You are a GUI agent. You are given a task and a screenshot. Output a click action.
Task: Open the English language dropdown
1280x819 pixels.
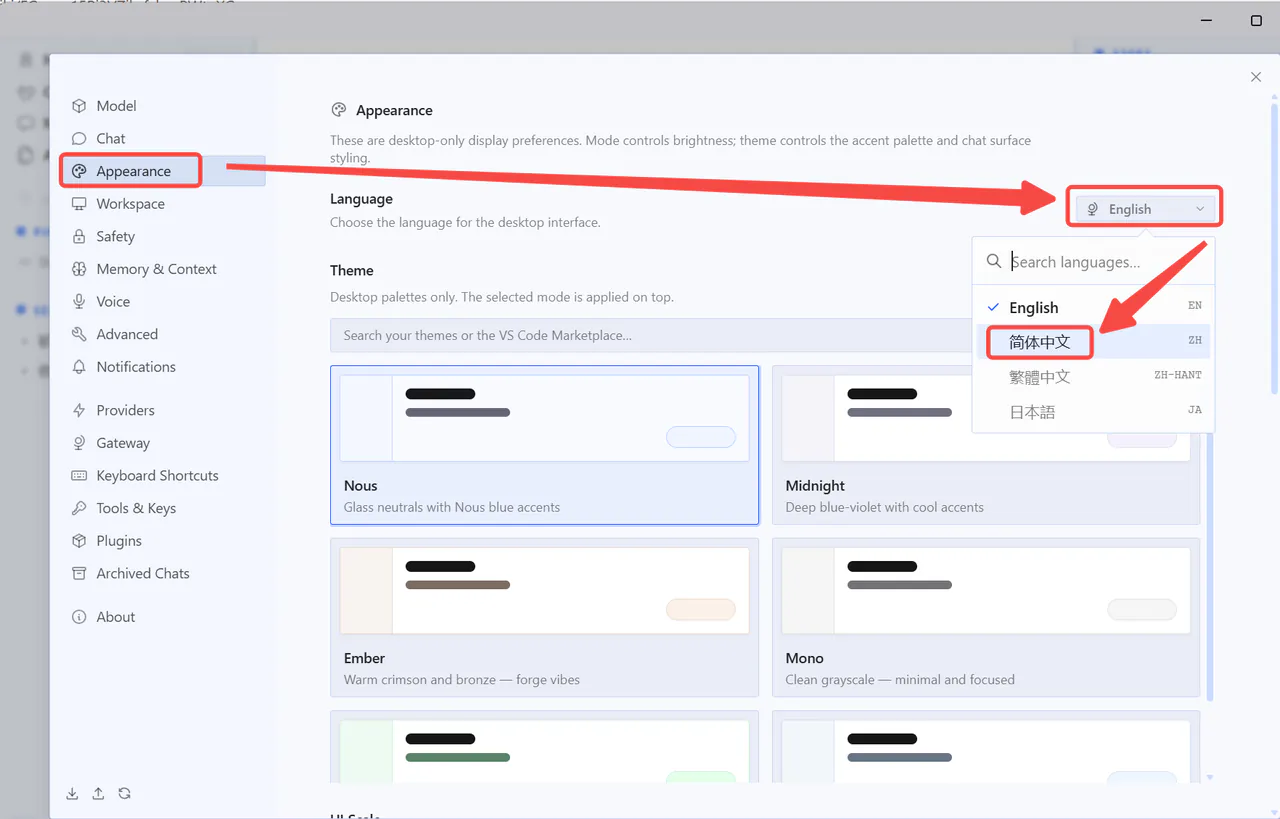(1146, 209)
